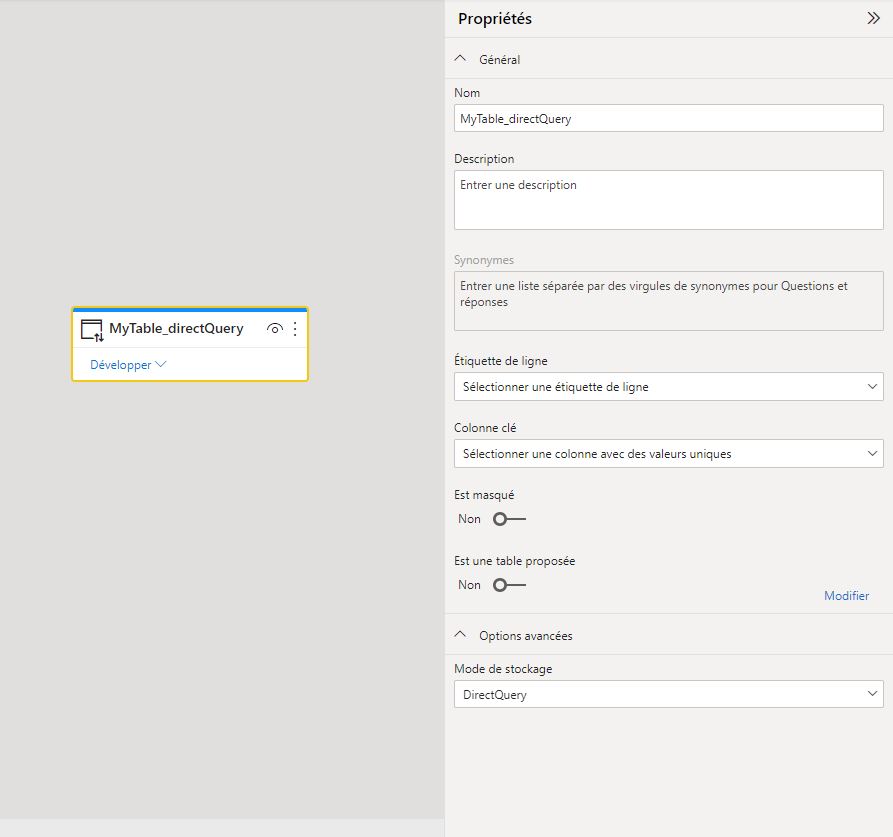
Task: Collapse the Propriétés pane with double chevron
Action: [873, 18]
